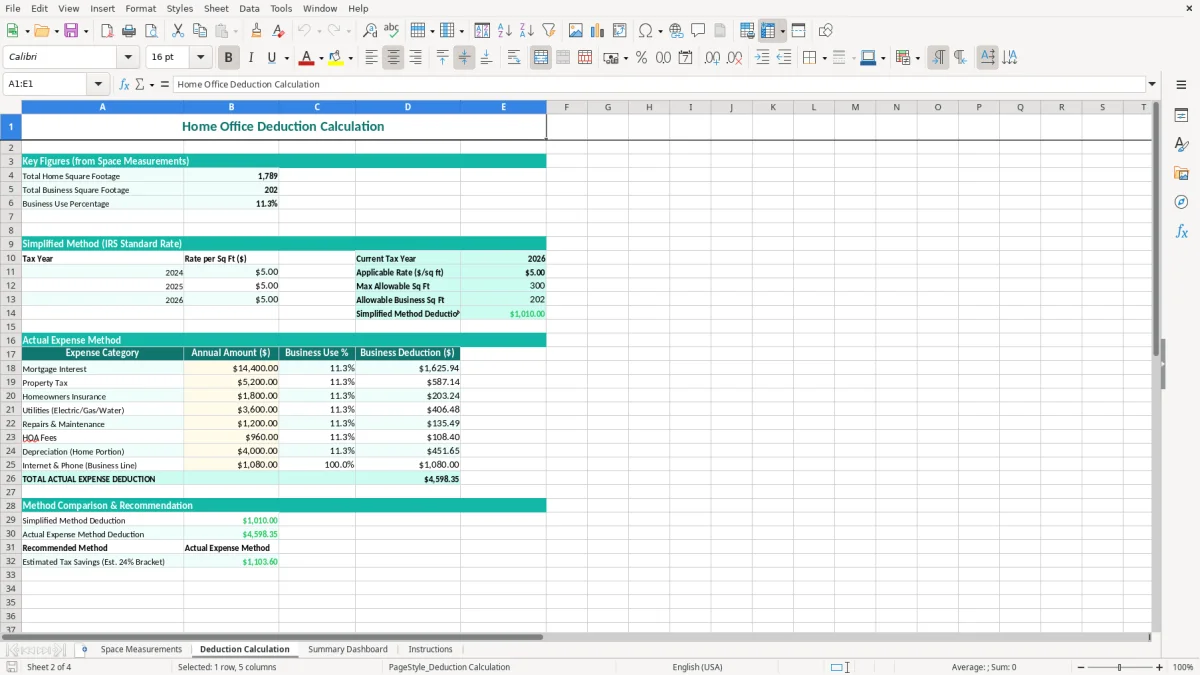Expand the formula bar
Screen dimensions: 1200x675
1152,84
